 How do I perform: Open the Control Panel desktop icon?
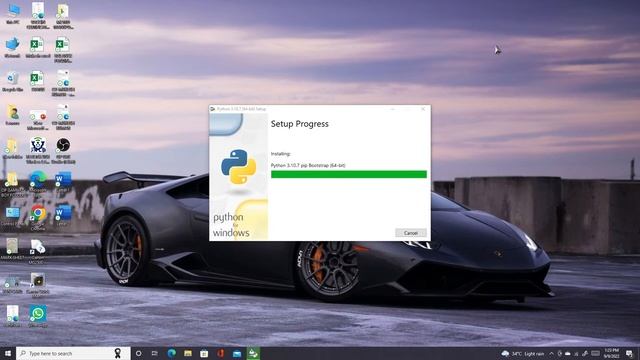pyautogui.click(x=13, y=216)
